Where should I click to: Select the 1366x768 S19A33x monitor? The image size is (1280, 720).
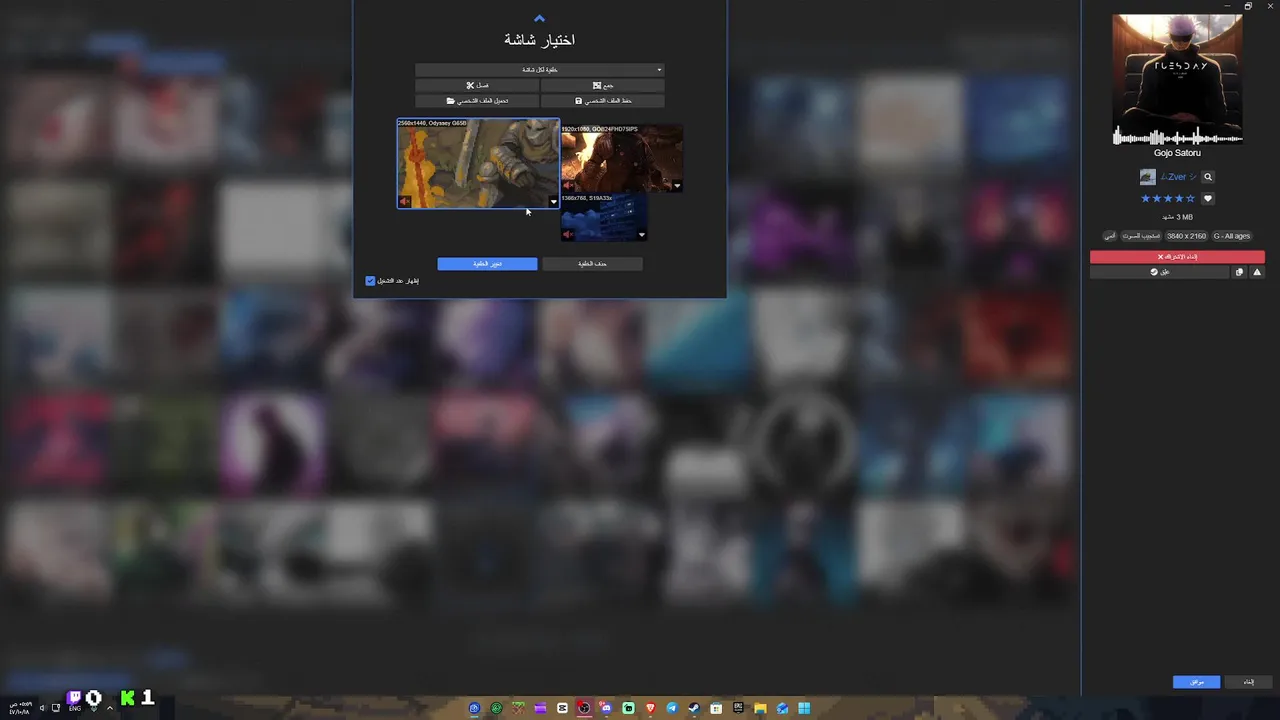(x=604, y=218)
